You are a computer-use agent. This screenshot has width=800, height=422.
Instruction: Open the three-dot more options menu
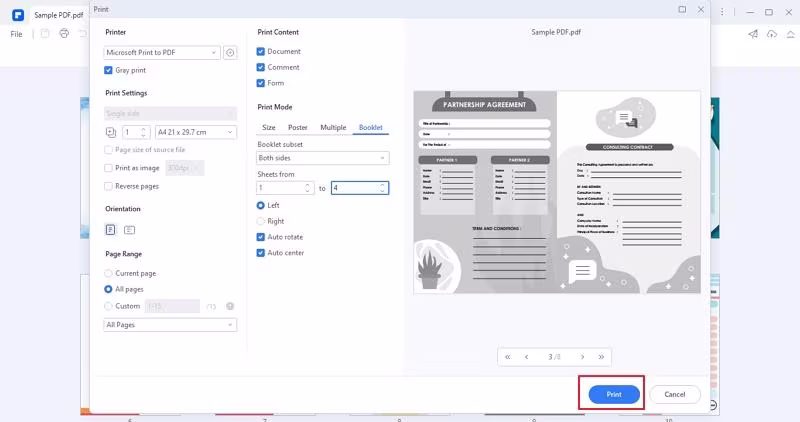722,12
